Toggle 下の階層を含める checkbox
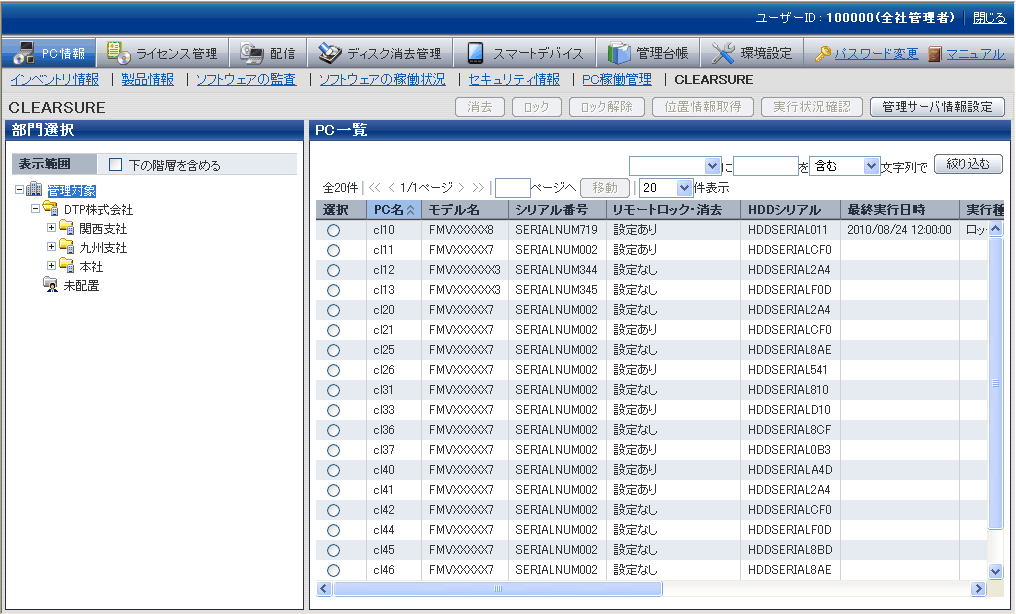Viewport: 1016px width, 614px height. [115, 165]
